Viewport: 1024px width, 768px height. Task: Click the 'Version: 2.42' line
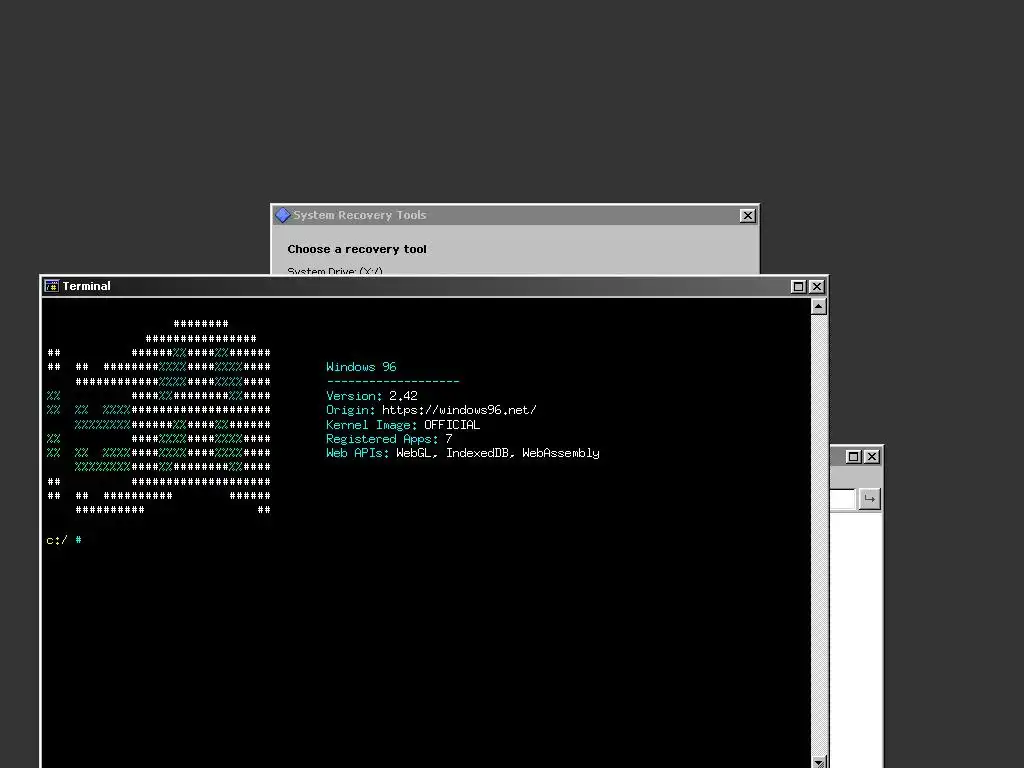(x=372, y=396)
